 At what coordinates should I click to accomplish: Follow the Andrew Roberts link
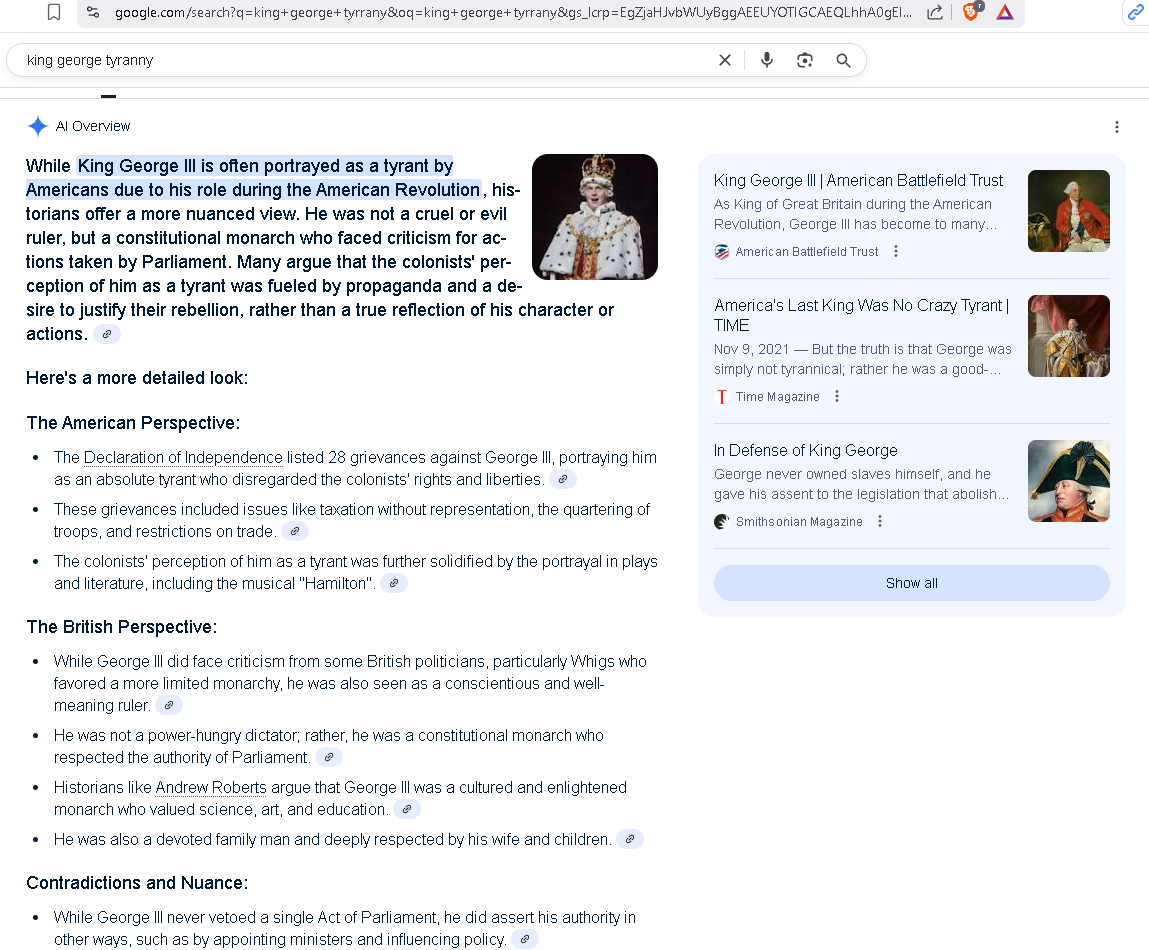(x=211, y=787)
